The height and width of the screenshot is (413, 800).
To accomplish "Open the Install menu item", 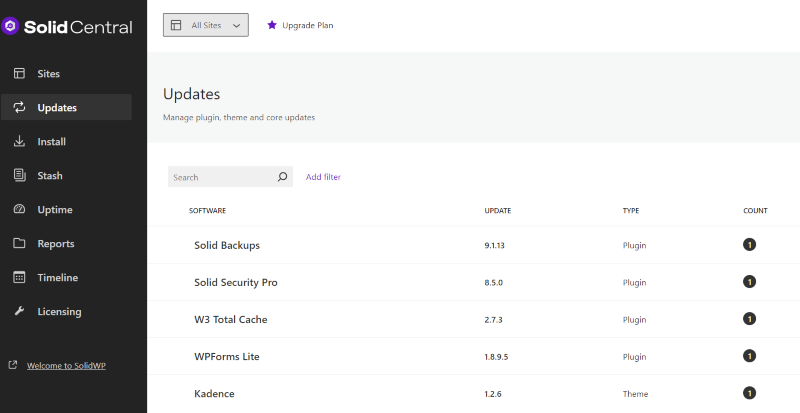I will point(66,141).
